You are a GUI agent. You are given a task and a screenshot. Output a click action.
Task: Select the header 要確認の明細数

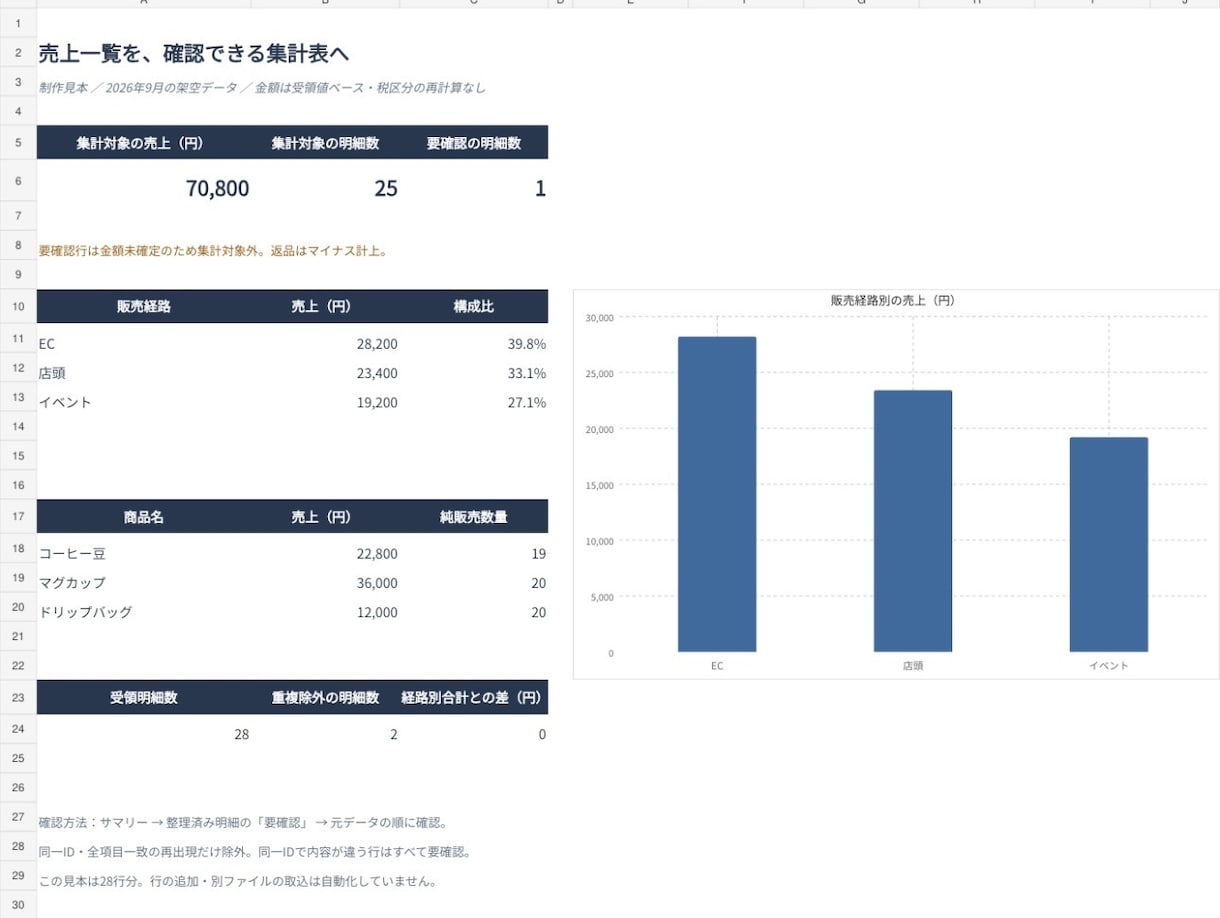coord(474,143)
